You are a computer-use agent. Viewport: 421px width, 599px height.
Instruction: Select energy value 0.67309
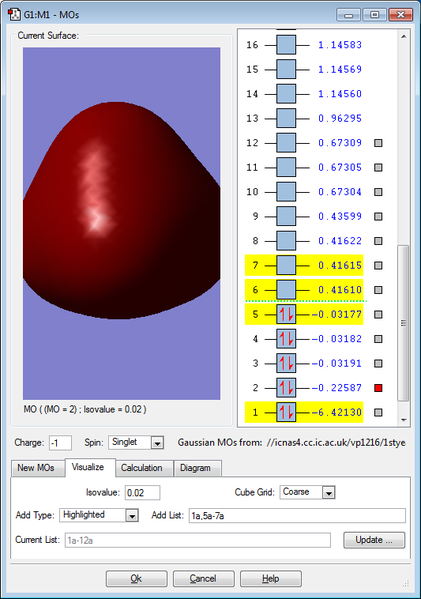[x=340, y=143]
